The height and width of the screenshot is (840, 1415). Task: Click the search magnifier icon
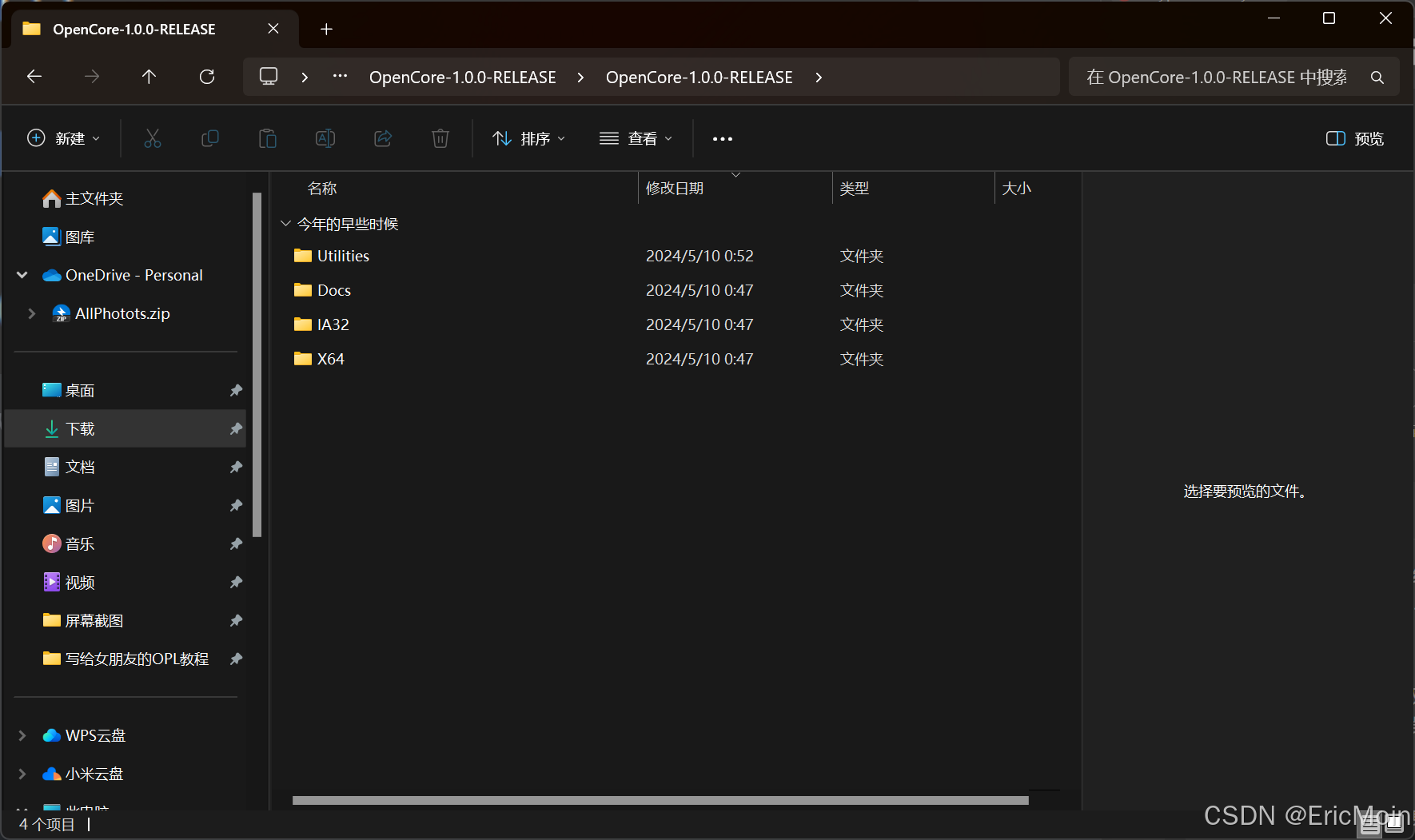(1377, 78)
